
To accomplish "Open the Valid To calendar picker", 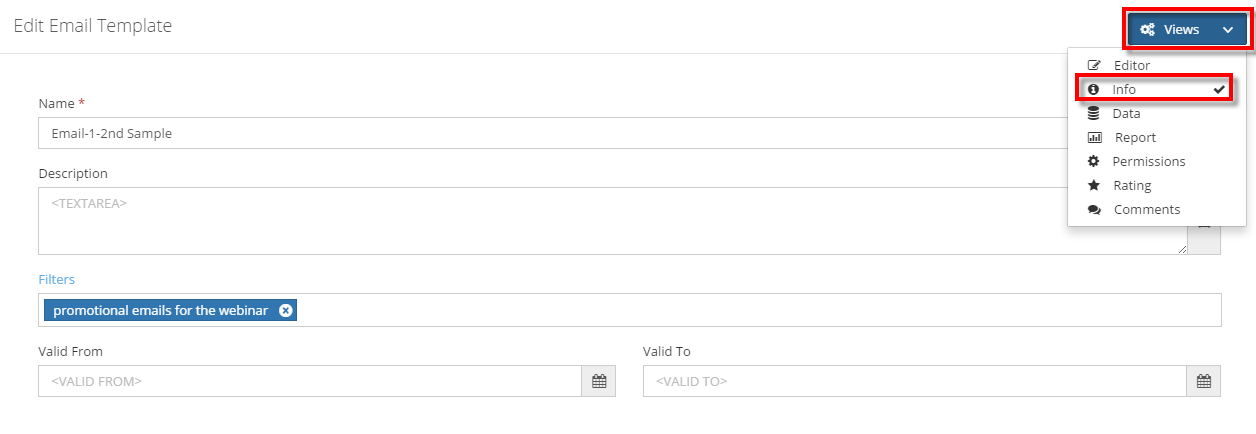I will [x=1204, y=381].
